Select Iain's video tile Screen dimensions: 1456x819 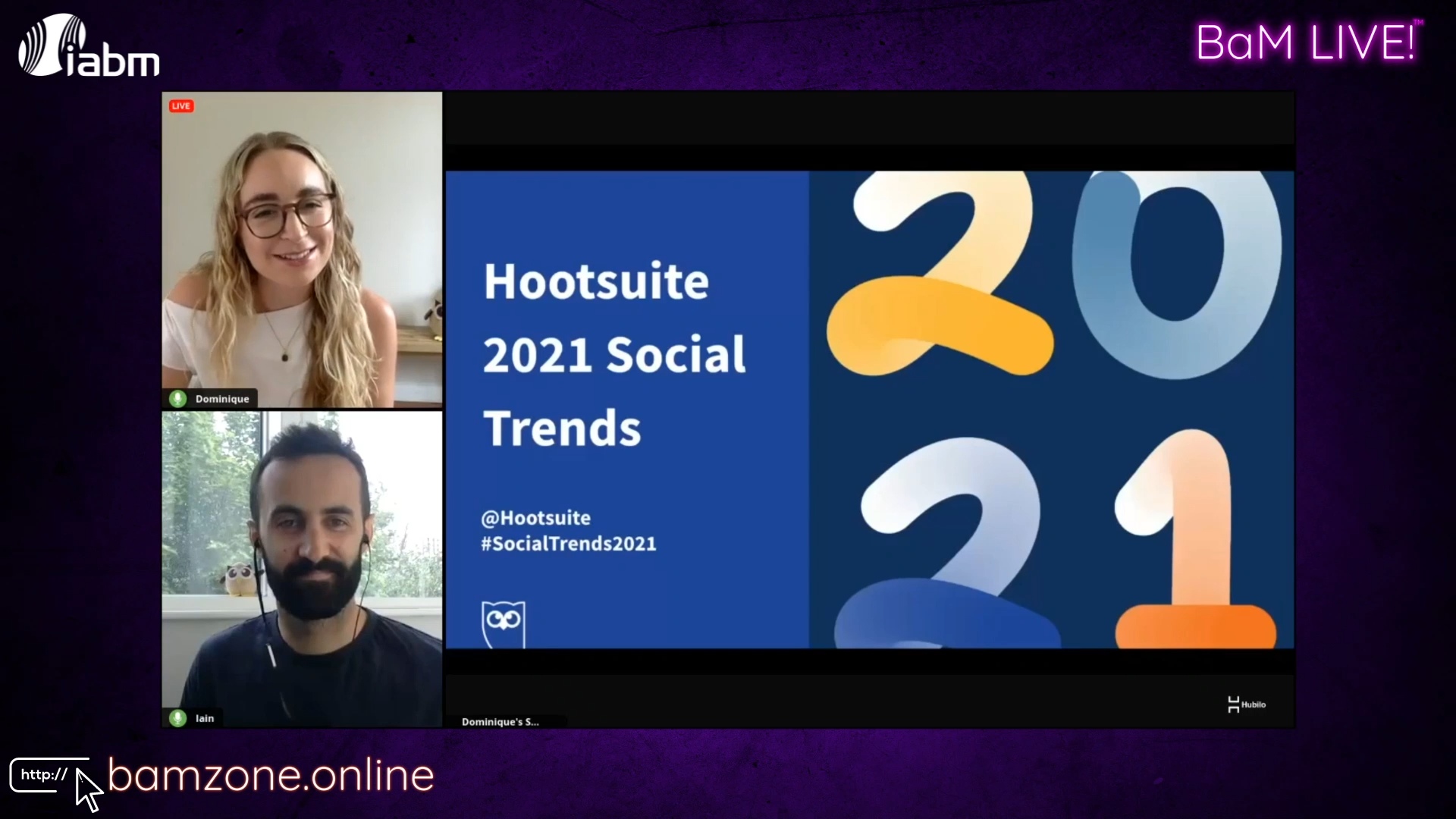point(302,569)
